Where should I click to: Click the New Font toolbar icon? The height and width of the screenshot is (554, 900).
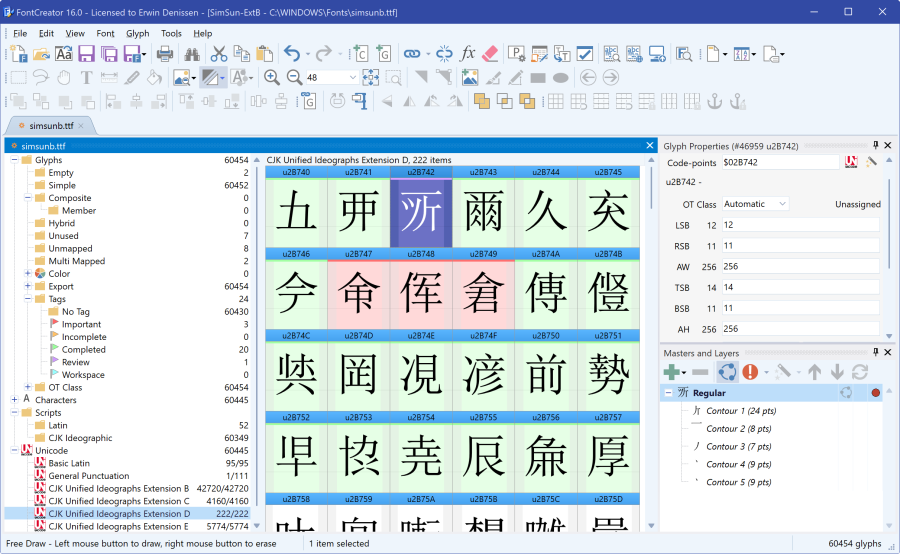pos(18,54)
